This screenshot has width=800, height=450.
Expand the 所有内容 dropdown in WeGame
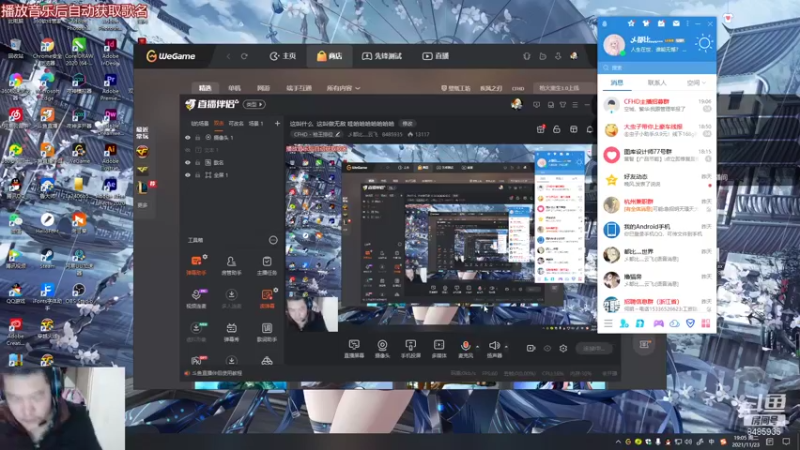point(343,88)
